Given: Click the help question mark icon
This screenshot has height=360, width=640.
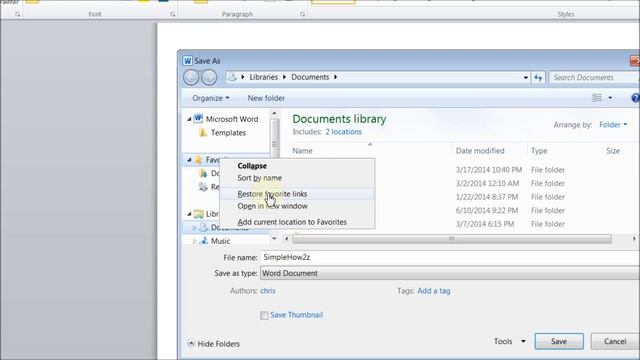Looking at the screenshot, I should [636, 98].
